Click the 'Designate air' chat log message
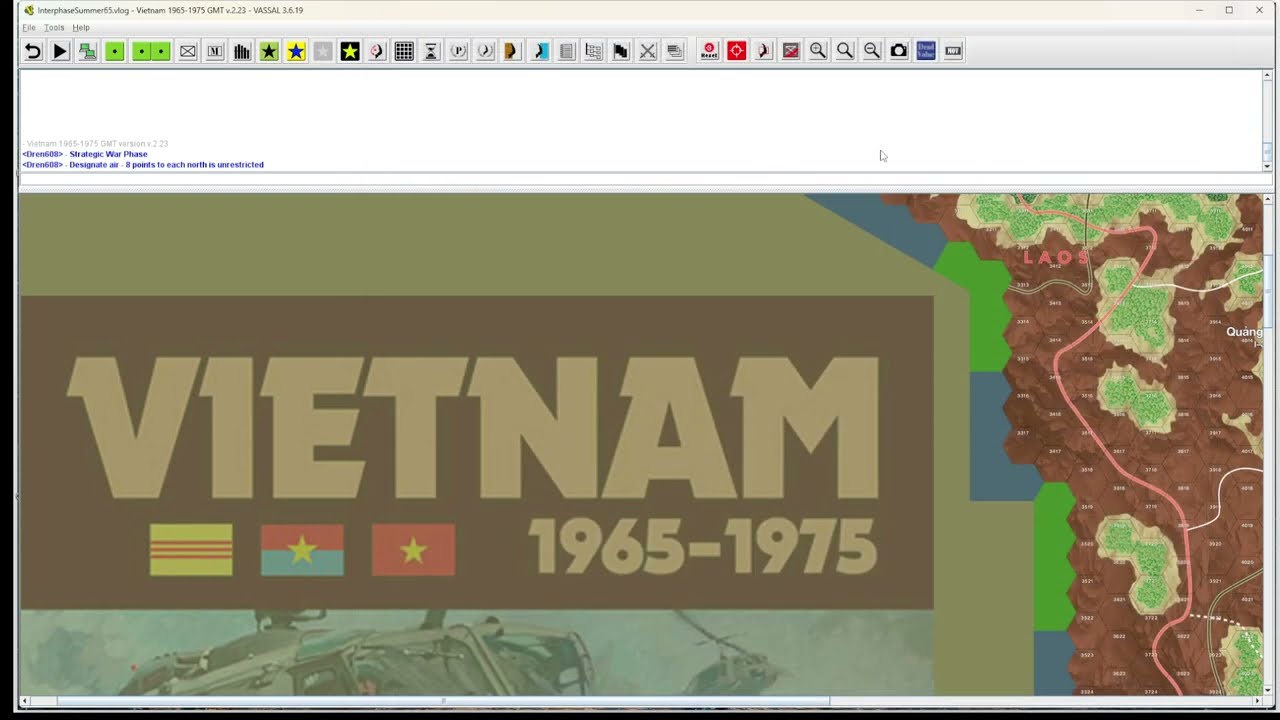1280x720 pixels. coord(166,164)
